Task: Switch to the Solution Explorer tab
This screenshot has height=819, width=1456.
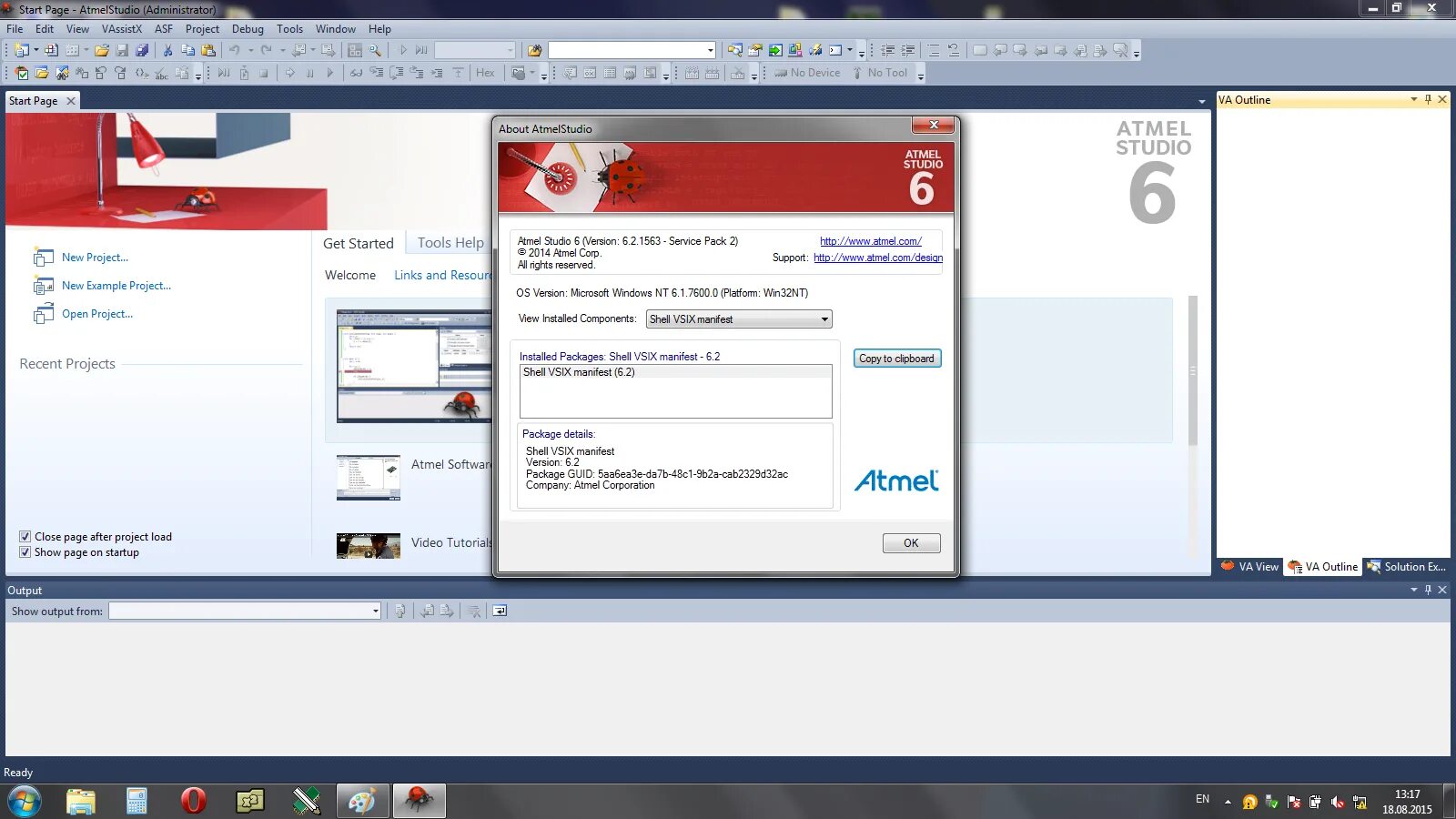Action: (1407, 567)
